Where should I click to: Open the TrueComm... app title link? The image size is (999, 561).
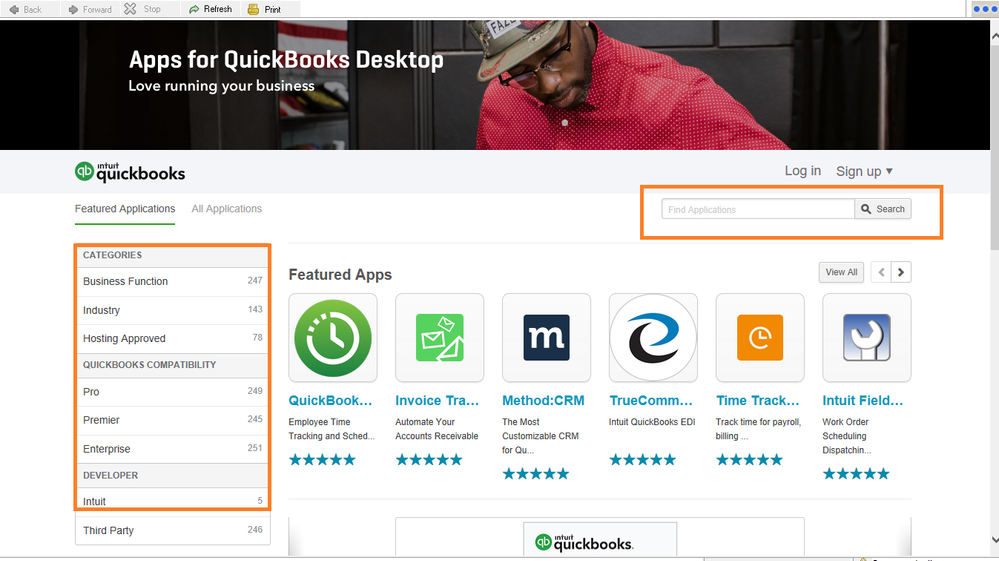650,401
